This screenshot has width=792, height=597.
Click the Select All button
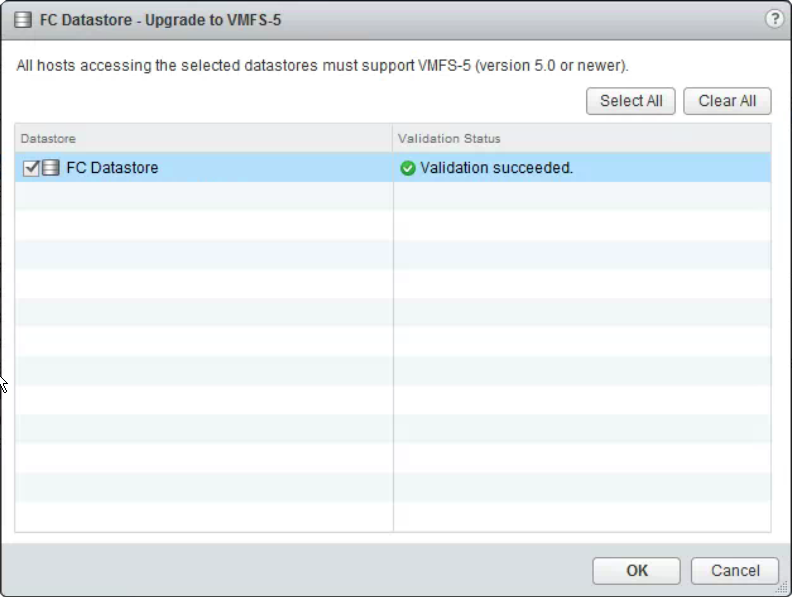pyautogui.click(x=630, y=101)
